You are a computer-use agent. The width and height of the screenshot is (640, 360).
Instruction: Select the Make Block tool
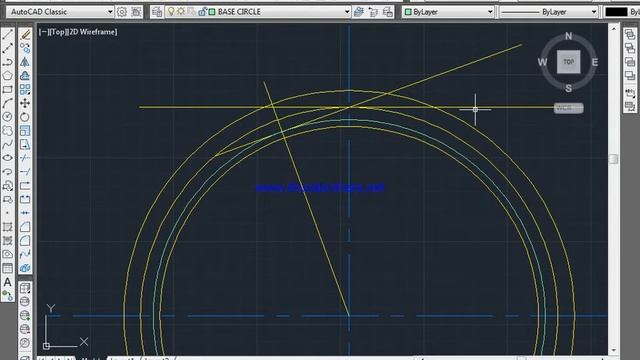pos(7,199)
